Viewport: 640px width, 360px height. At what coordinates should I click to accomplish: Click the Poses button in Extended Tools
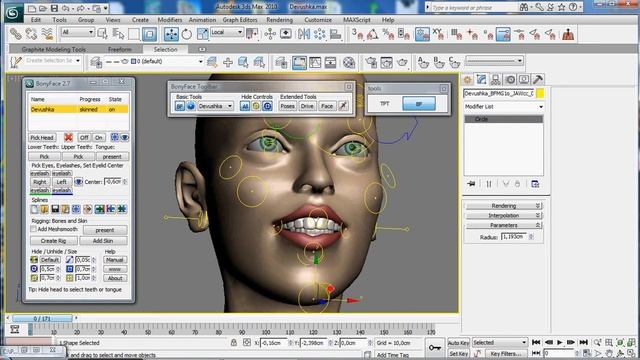tap(287, 106)
